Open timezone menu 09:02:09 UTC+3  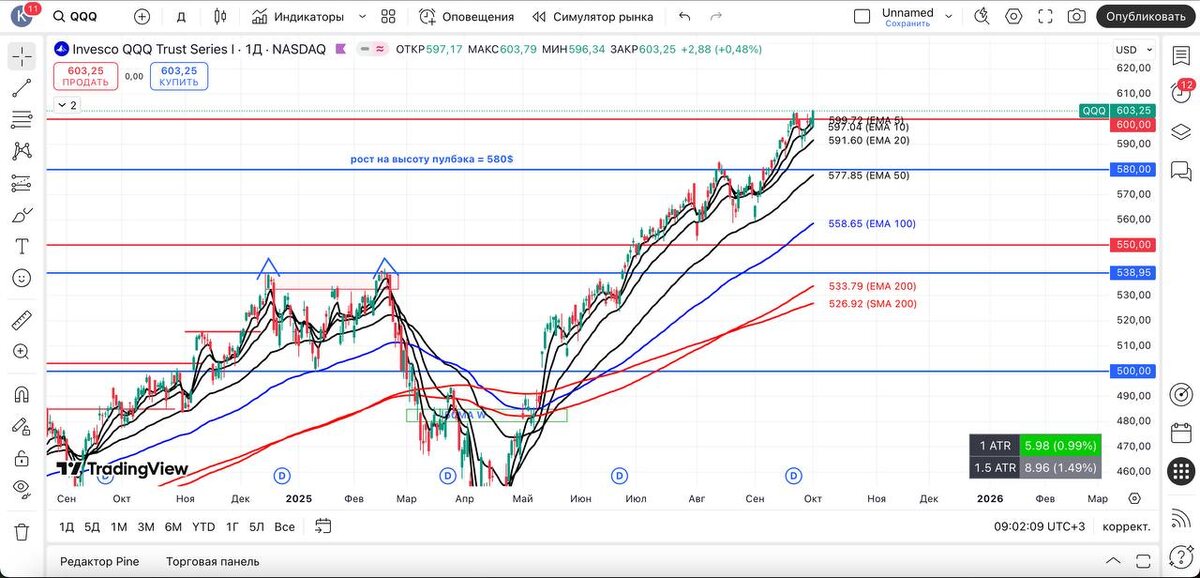point(1038,526)
